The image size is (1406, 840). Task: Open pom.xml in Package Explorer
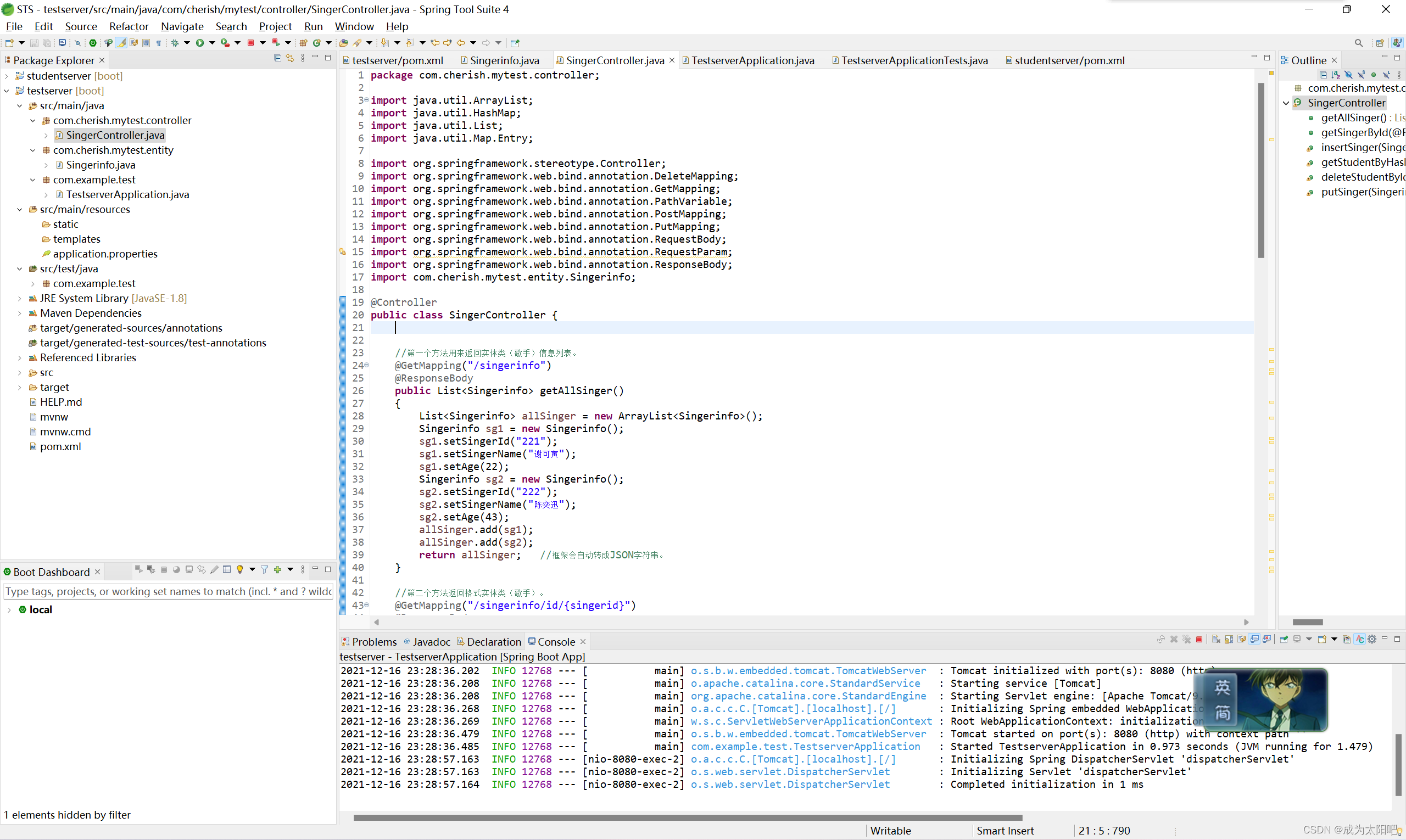click(x=60, y=446)
